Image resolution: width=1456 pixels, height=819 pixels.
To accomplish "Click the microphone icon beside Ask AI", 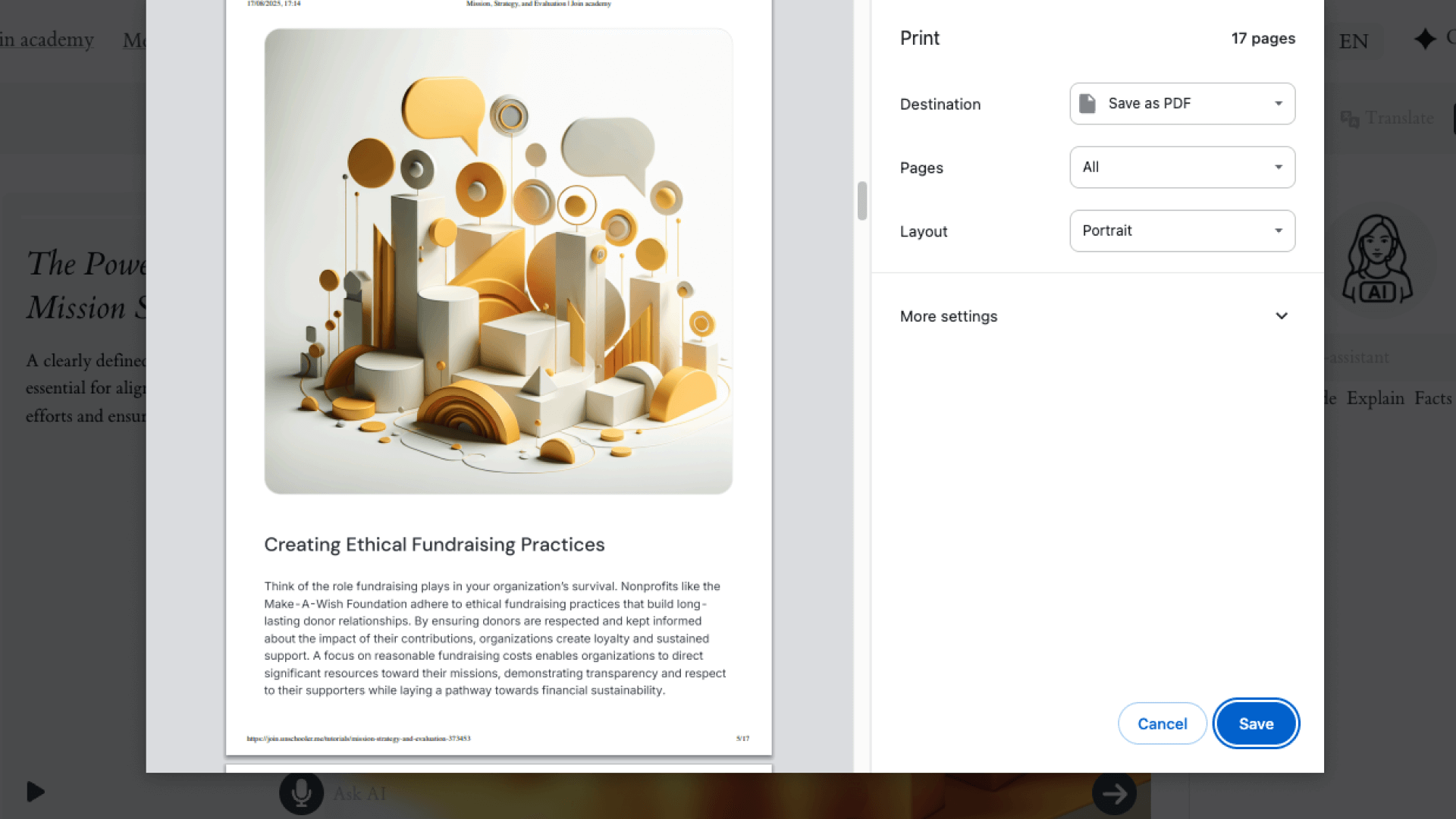I will [x=301, y=793].
